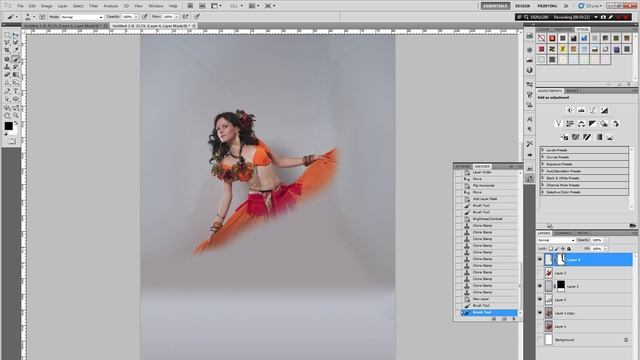Expand Selective Color Presets

click(x=542, y=192)
